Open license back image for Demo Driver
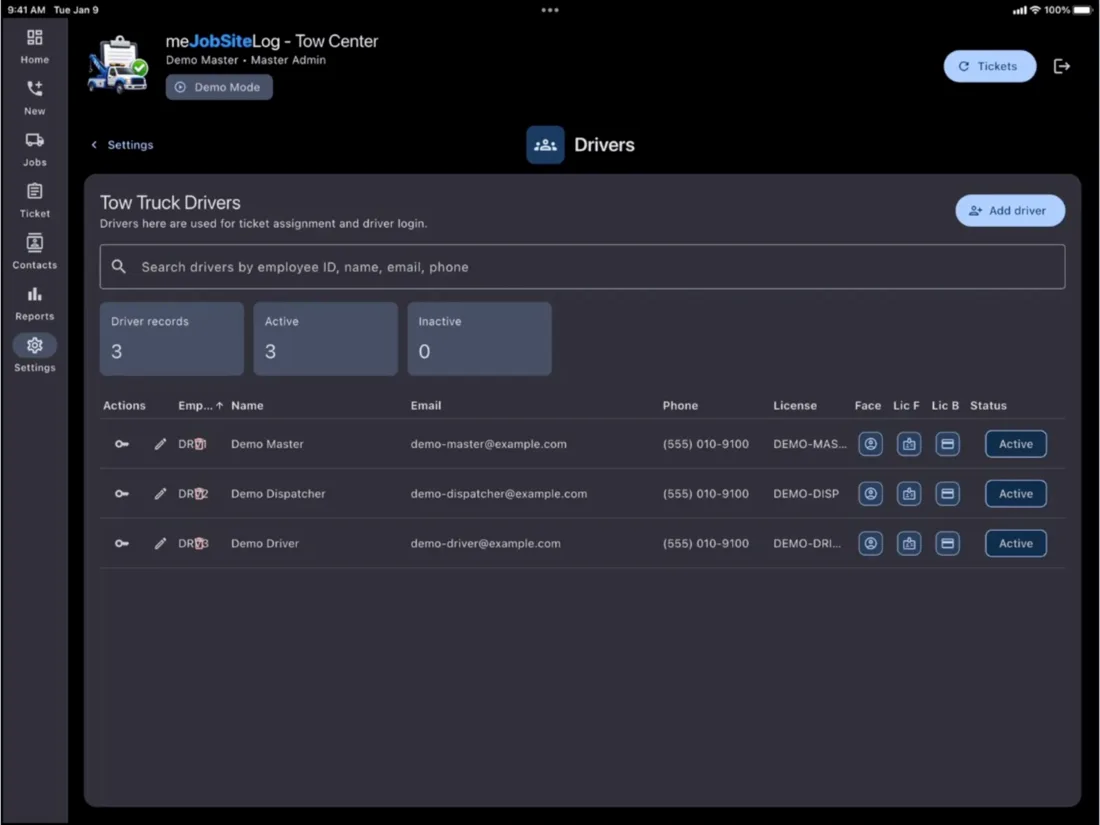Image resolution: width=1100 pixels, height=825 pixels. [x=947, y=544]
